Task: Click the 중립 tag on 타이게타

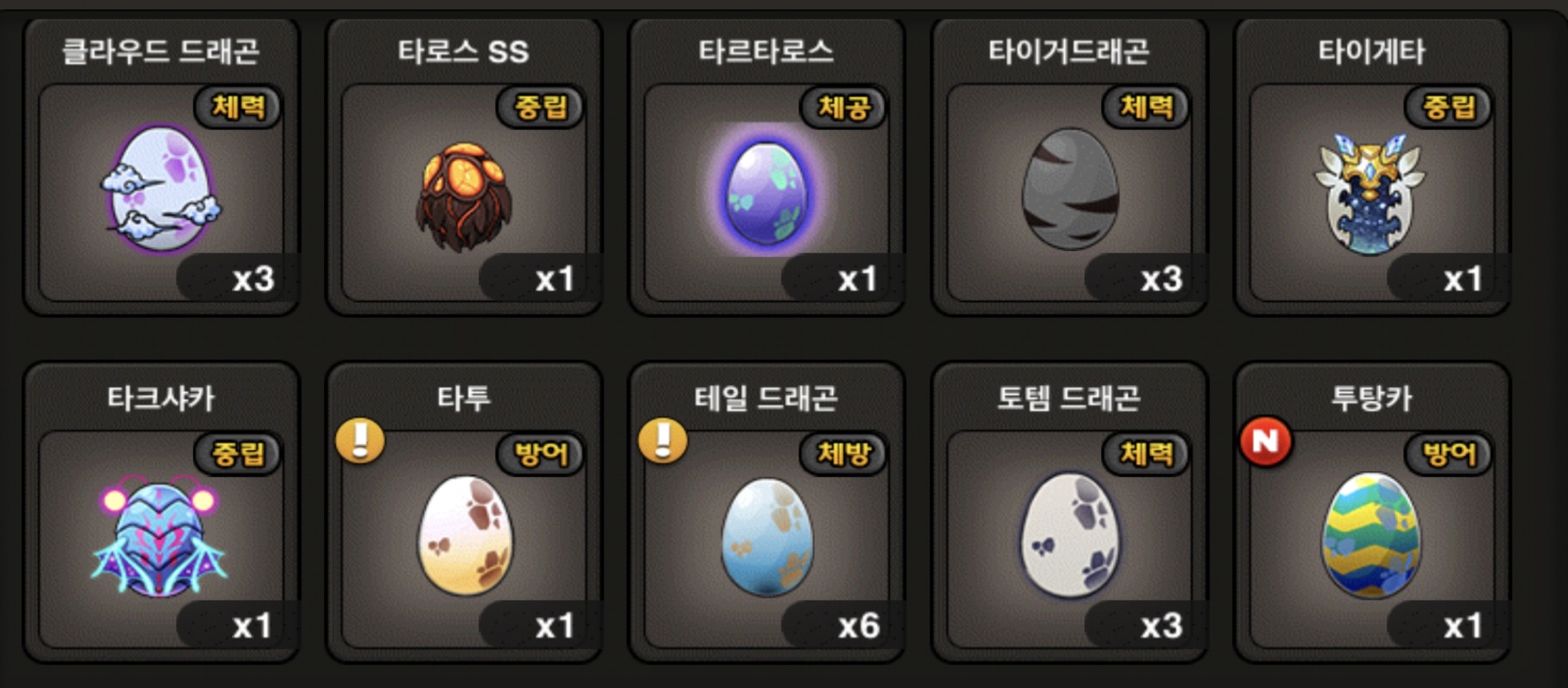Action: click(x=1448, y=107)
